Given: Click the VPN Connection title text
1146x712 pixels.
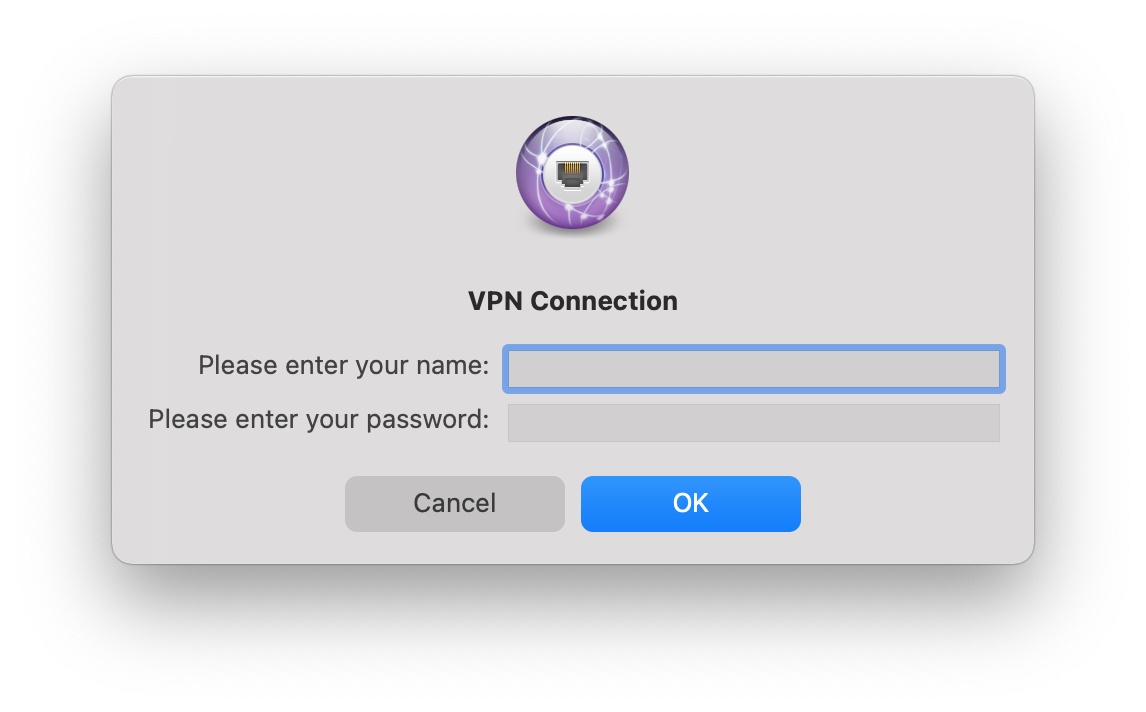Looking at the screenshot, I should (x=573, y=300).
